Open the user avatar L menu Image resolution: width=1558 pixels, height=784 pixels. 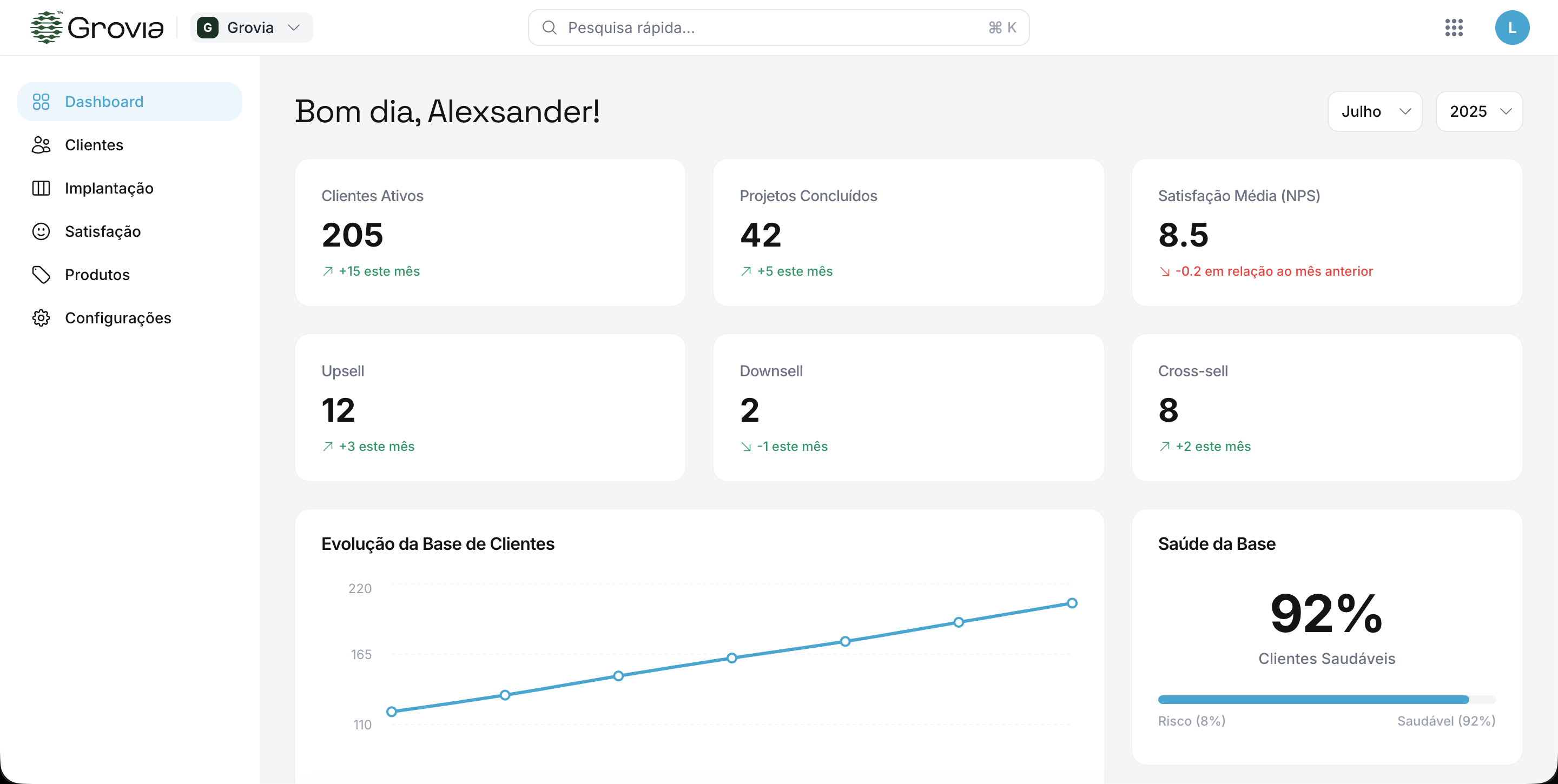click(1512, 27)
